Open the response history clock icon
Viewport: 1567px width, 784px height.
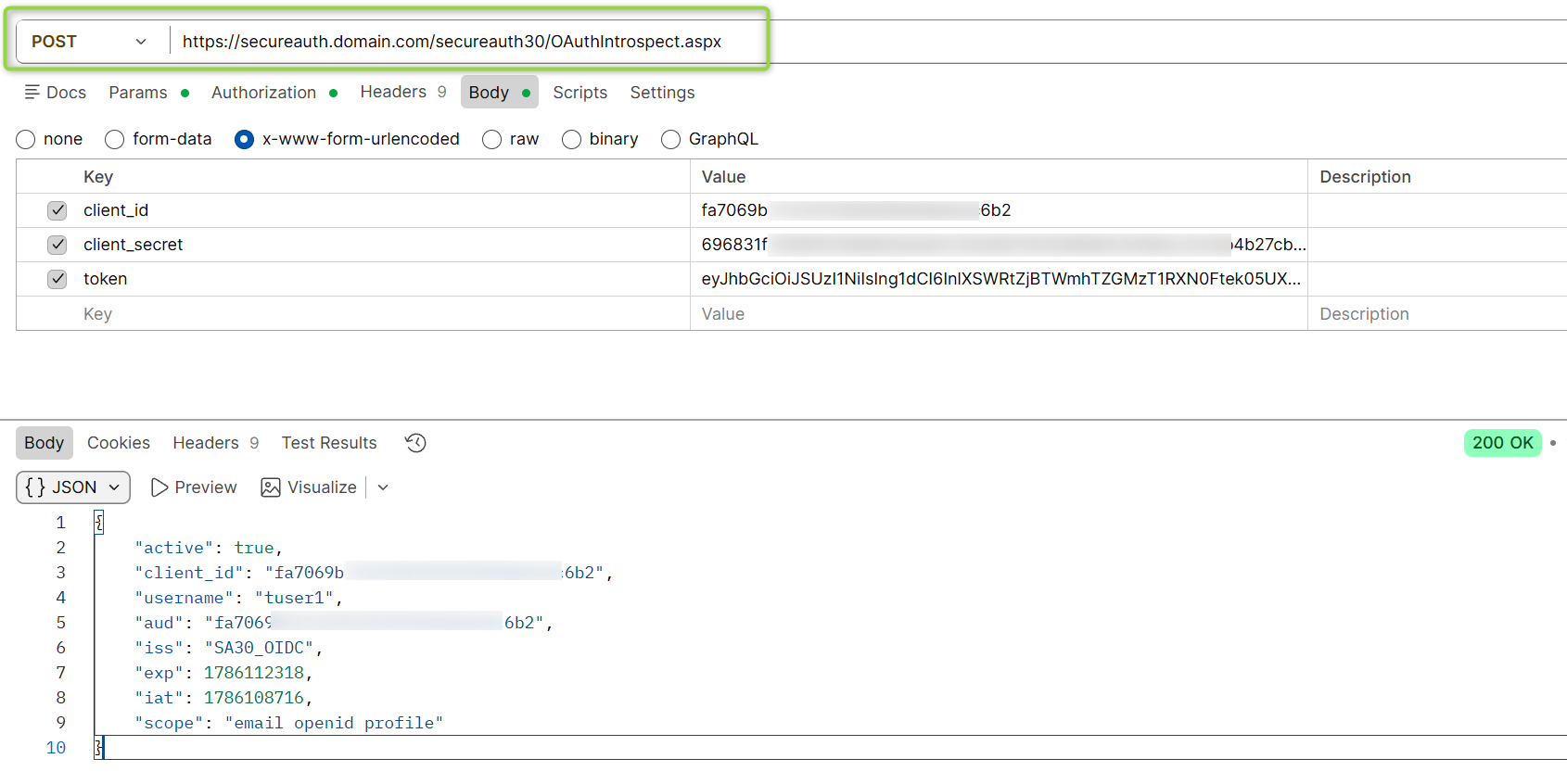415,443
